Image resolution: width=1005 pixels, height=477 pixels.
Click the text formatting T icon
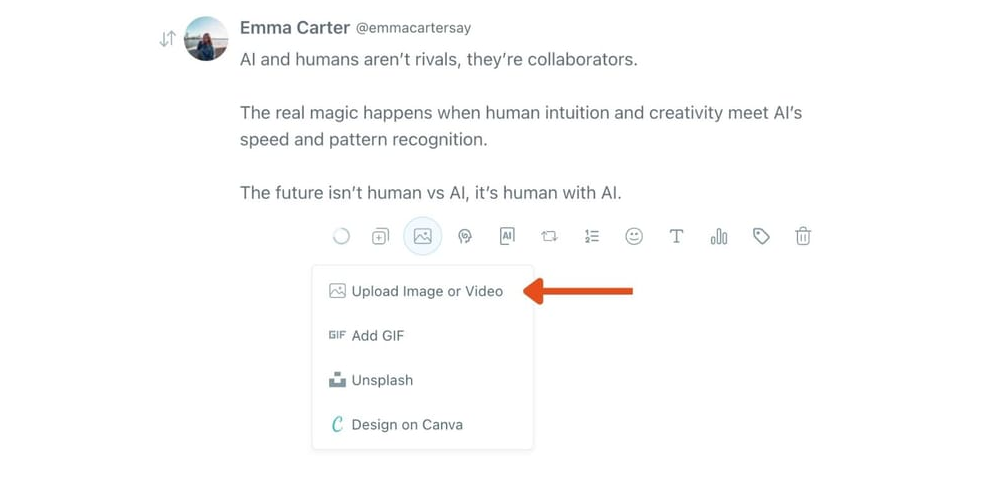coord(676,236)
